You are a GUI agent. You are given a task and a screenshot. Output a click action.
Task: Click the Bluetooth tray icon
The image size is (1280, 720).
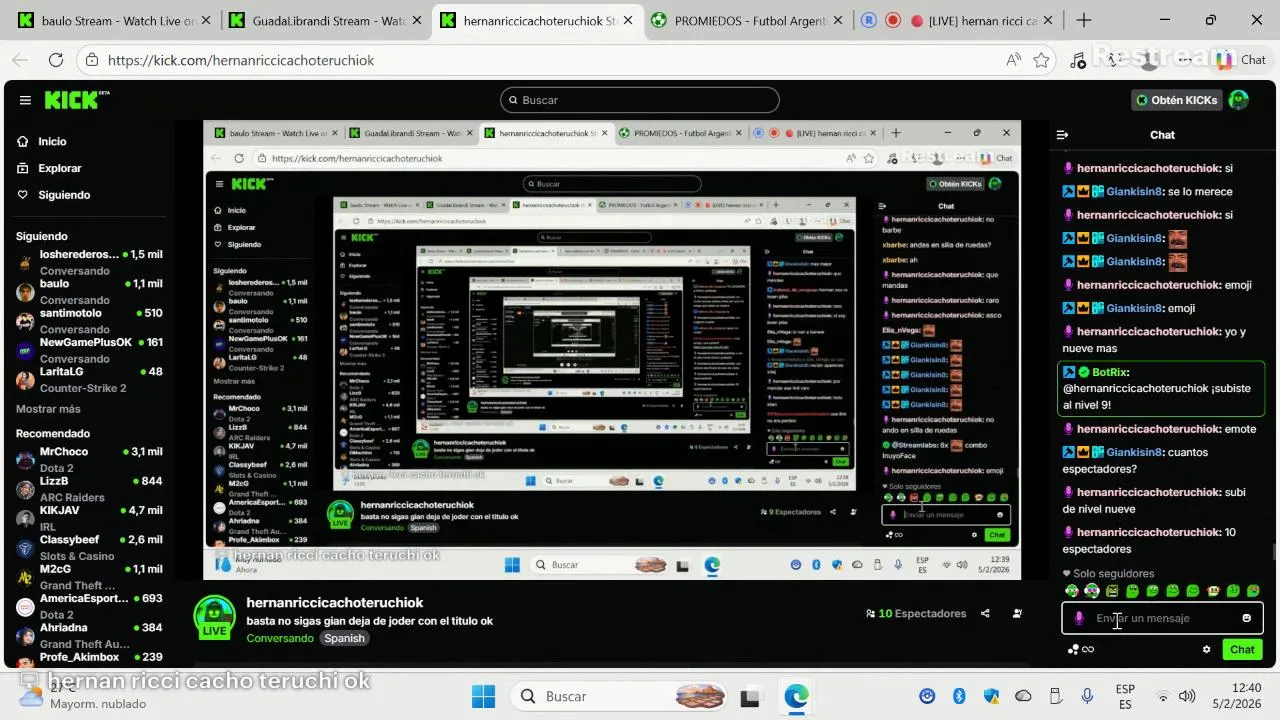tap(958, 696)
